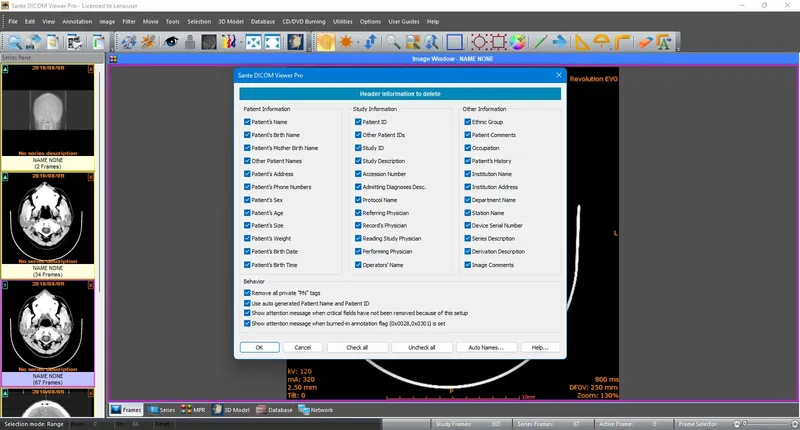Screen dimensions: 800x430
Task: Click the expand outward arrows icon
Action: pyautogui.click(x=272, y=42)
